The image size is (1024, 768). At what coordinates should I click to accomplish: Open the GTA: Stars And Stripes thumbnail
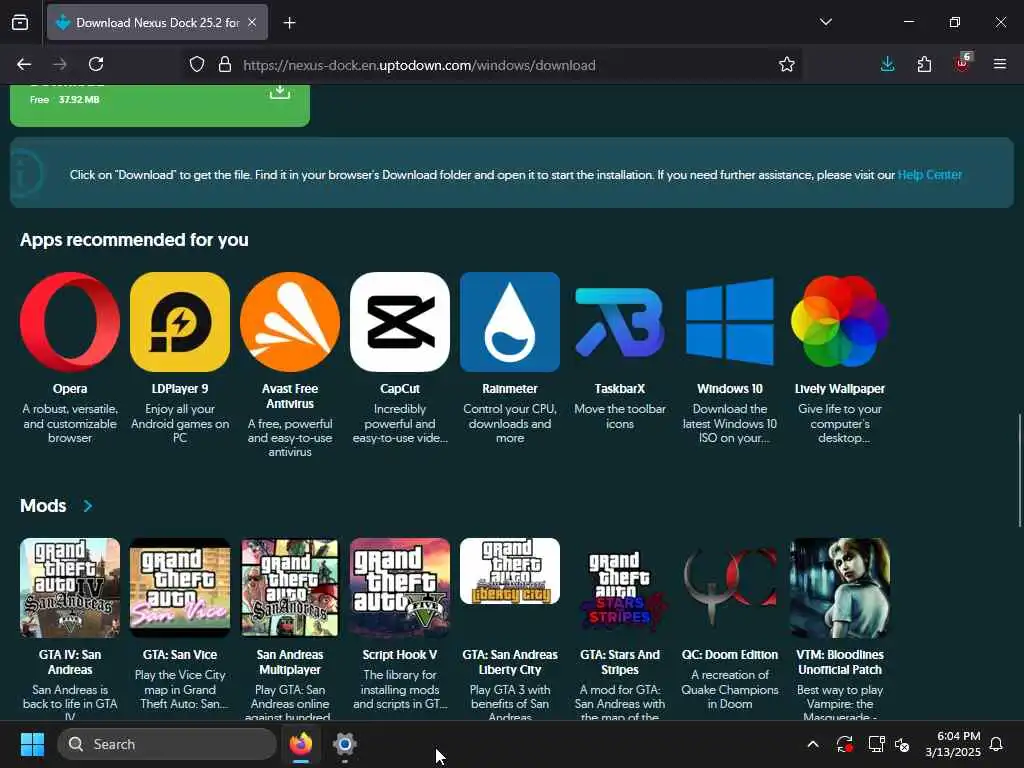coord(620,588)
